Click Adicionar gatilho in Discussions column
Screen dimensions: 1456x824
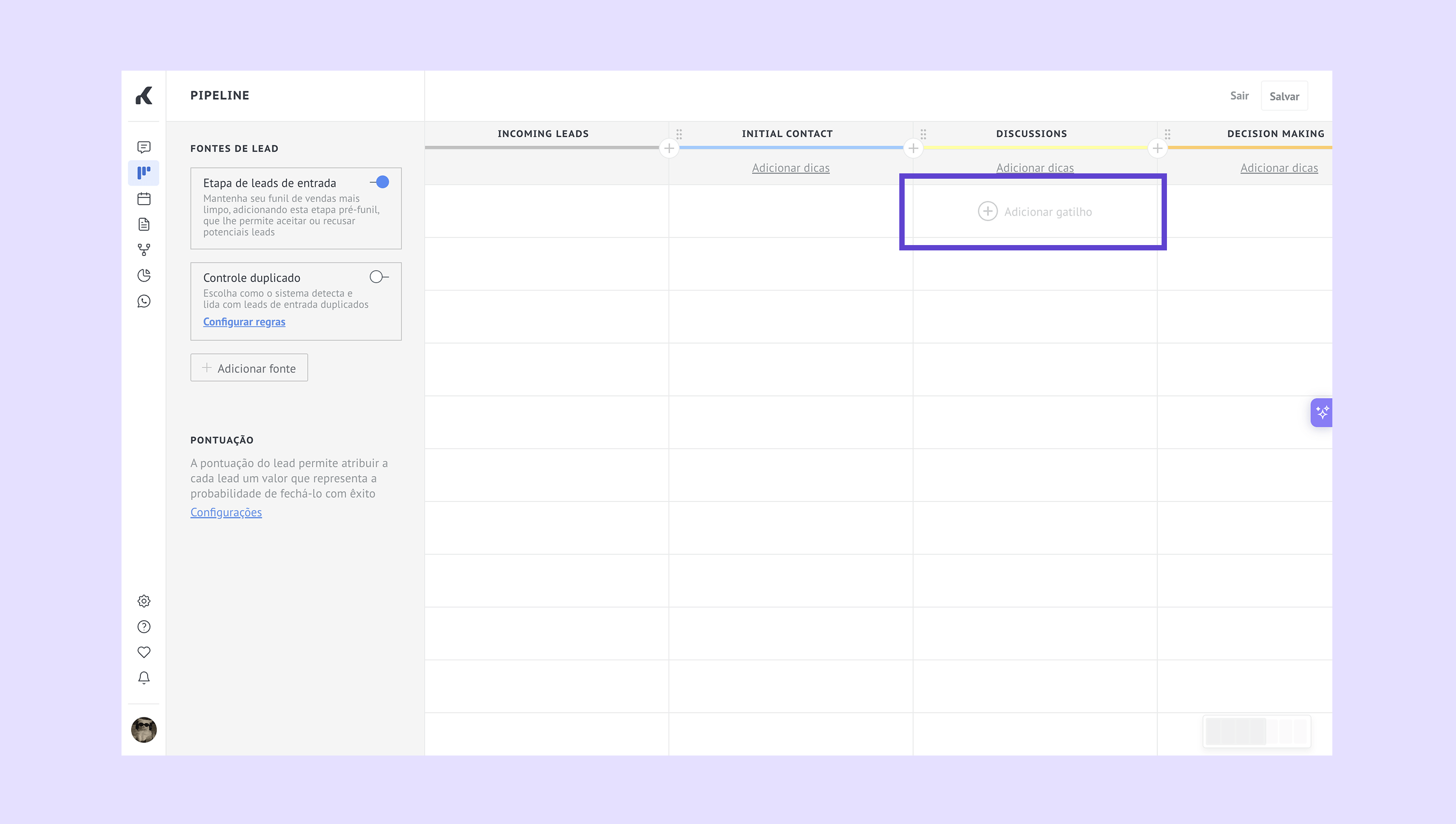pos(1035,212)
